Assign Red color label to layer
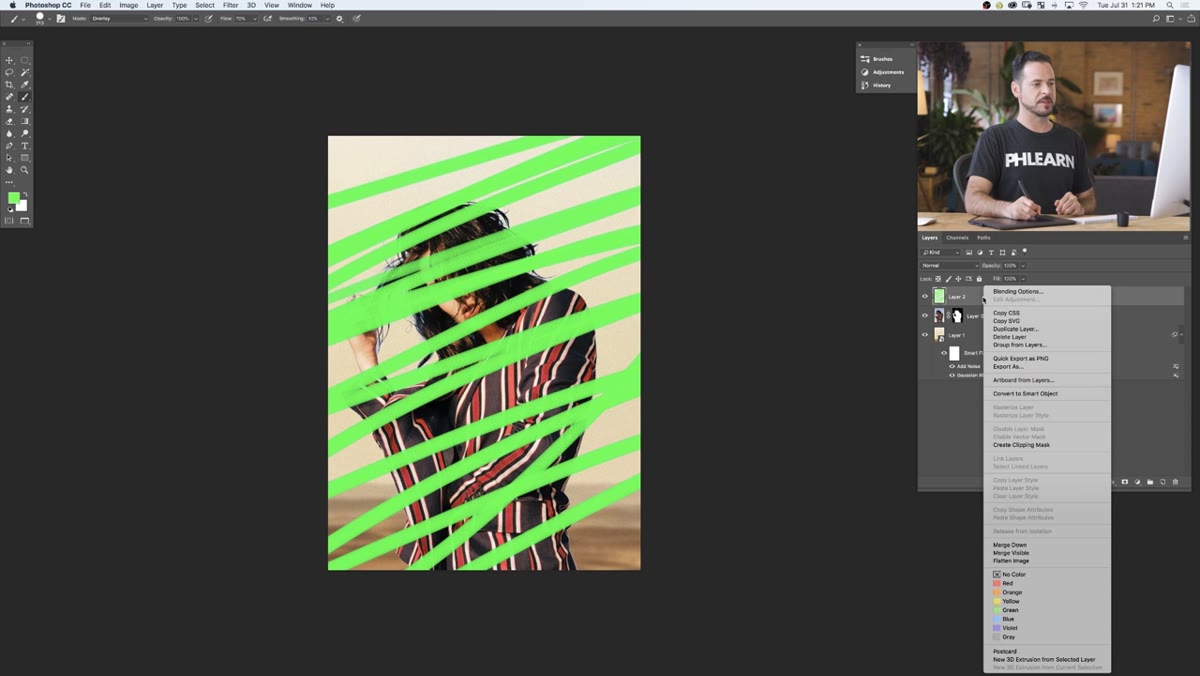Screen dimensions: 1200x676 pos(1002,584)
